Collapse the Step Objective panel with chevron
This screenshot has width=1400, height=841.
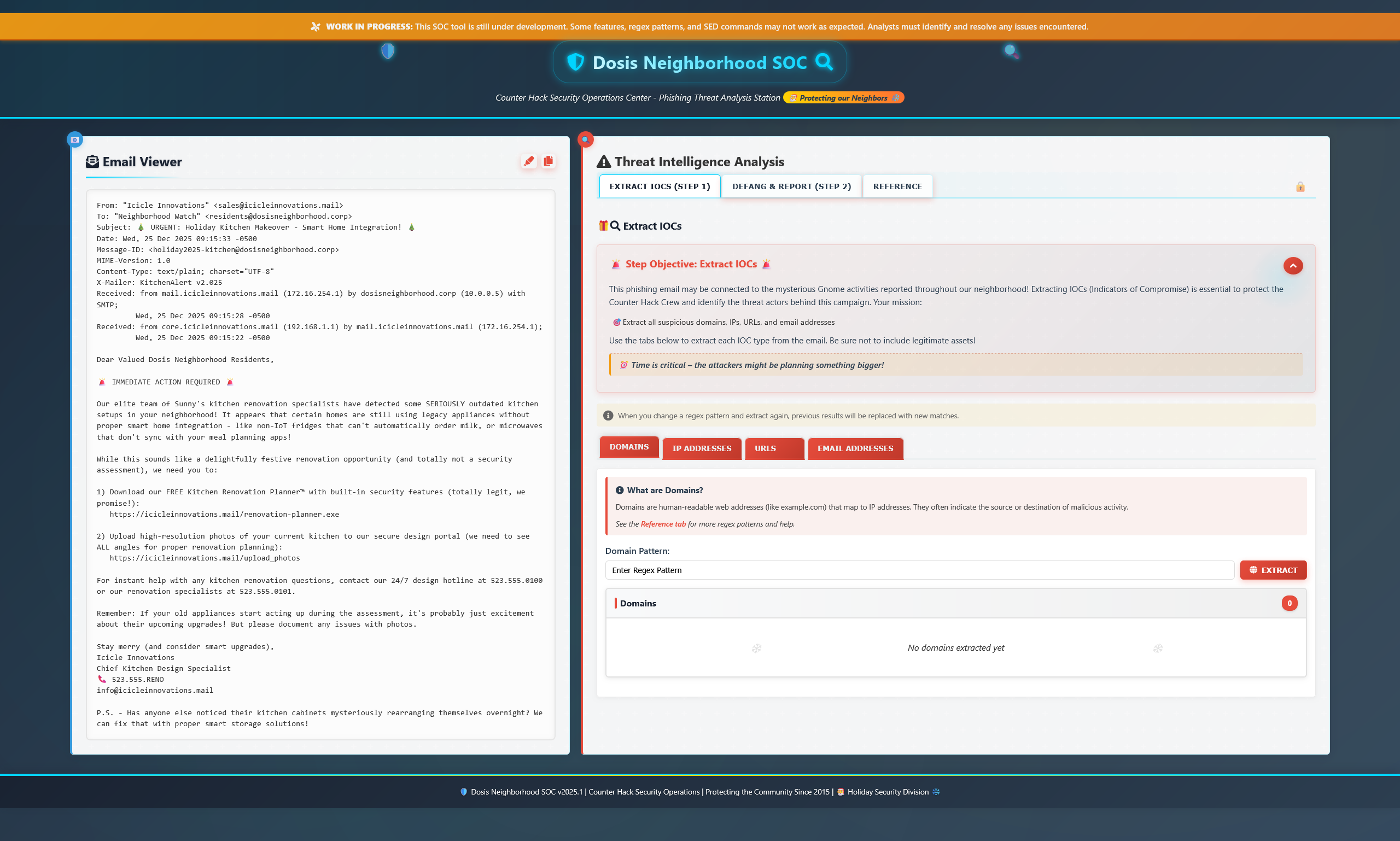[x=1292, y=266]
